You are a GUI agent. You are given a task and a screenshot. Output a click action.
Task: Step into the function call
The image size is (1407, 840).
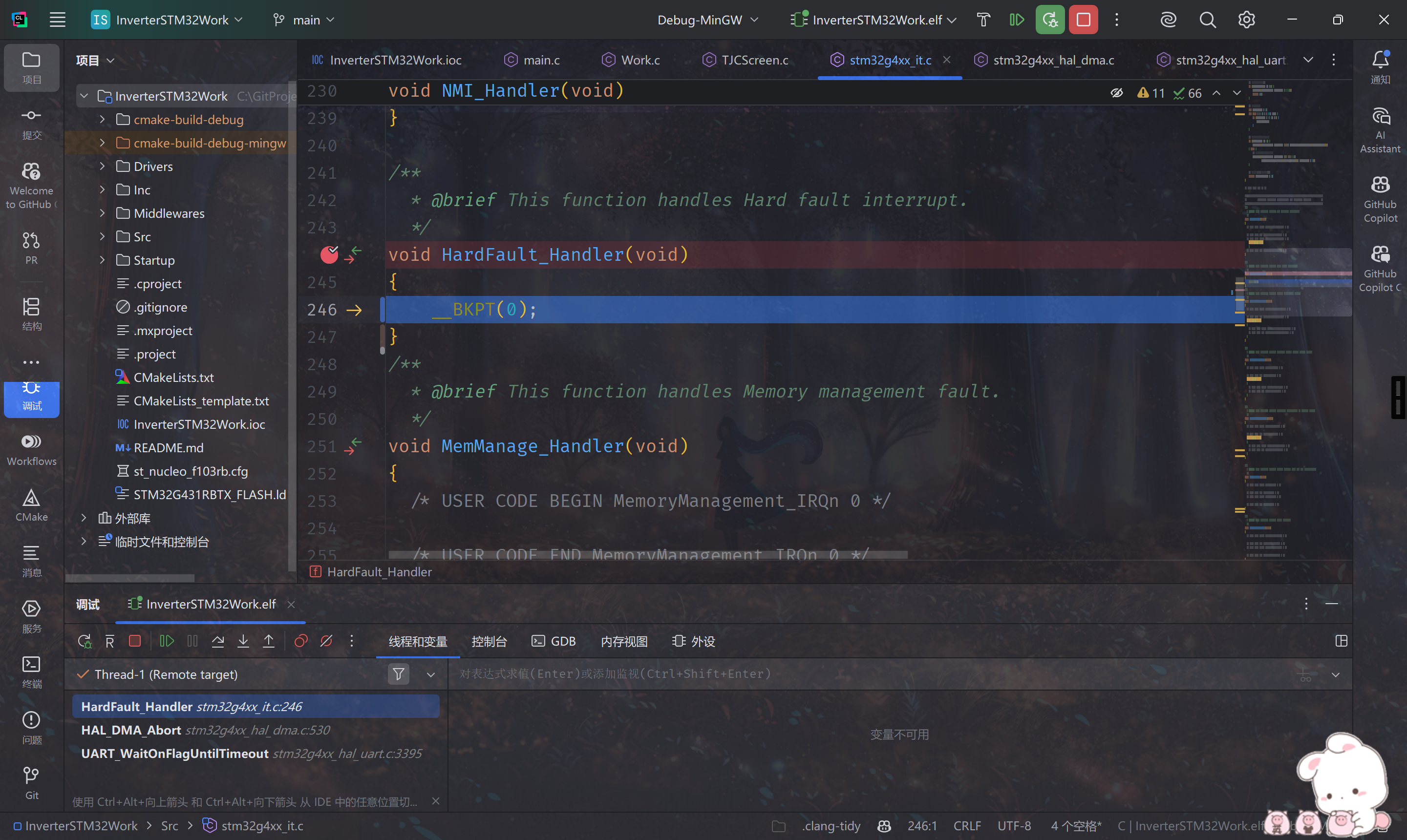pos(243,641)
